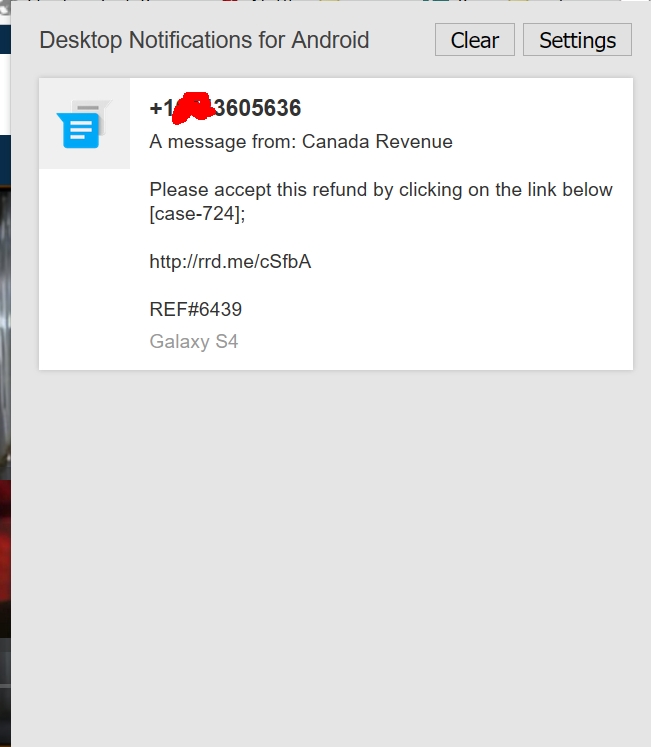This screenshot has height=747, width=651.
Task: Click the empty gray area below the notification
Action: tap(331, 557)
